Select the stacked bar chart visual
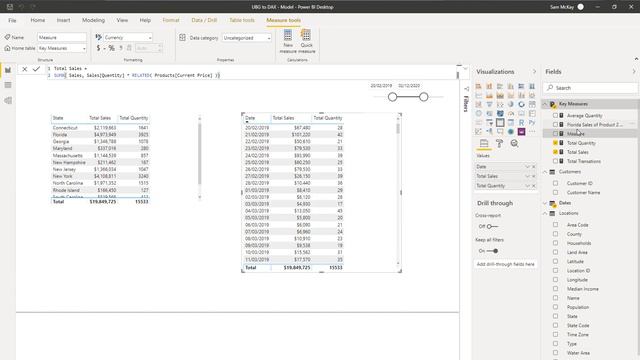640x360 pixels. point(478,86)
